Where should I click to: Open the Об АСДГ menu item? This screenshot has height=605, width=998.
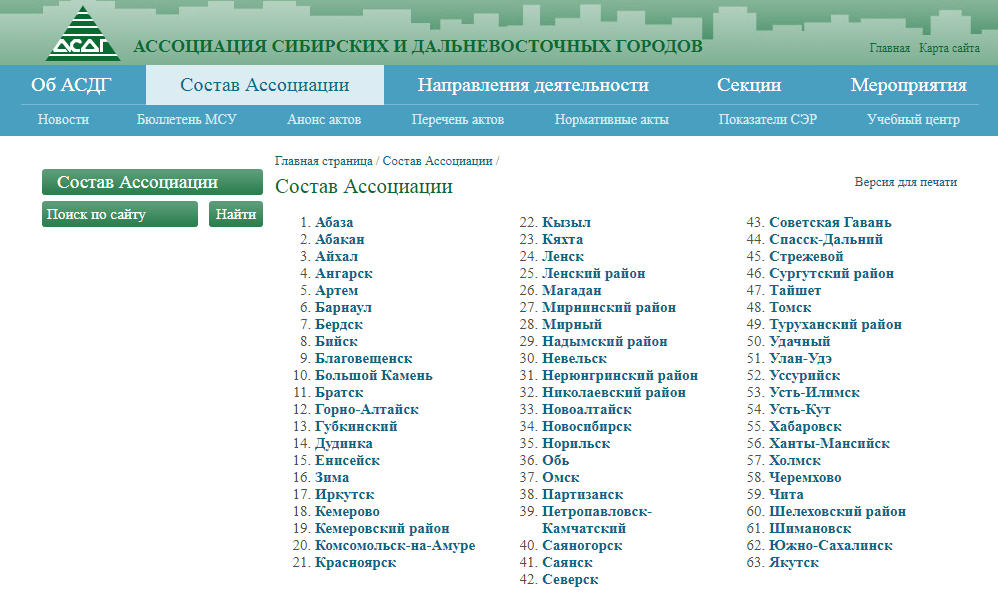(71, 85)
